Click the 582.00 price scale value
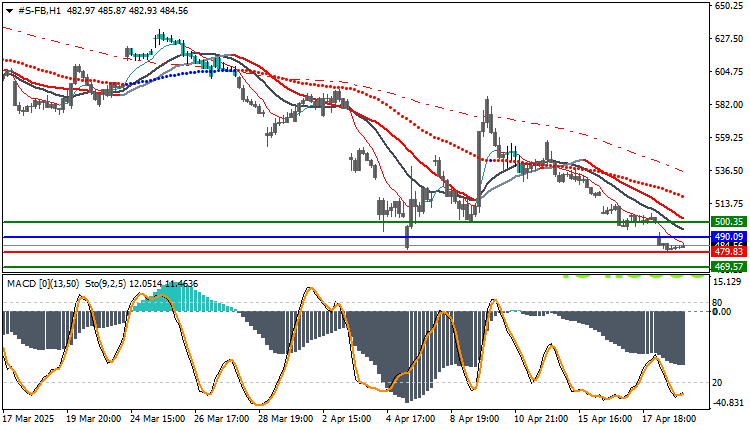The width and height of the screenshot is (750, 430). click(x=729, y=105)
